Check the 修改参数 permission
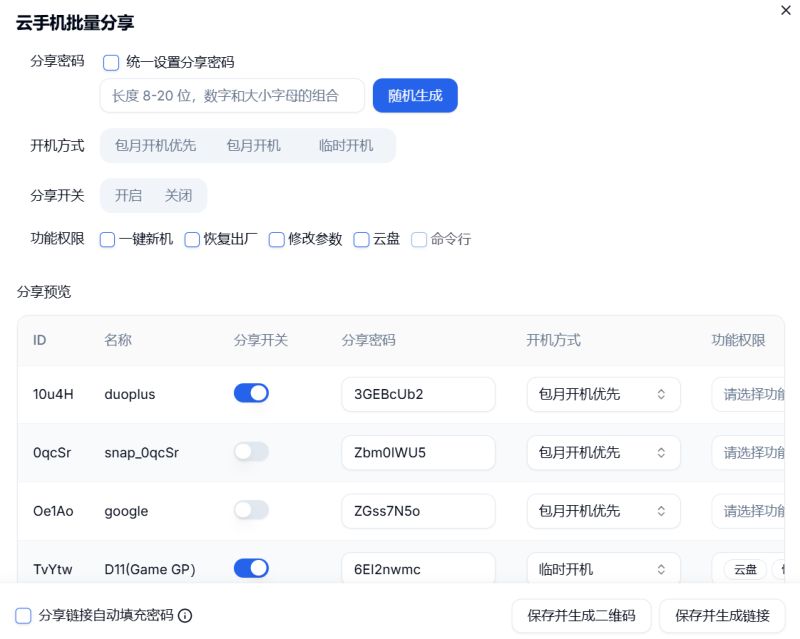 click(277, 239)
